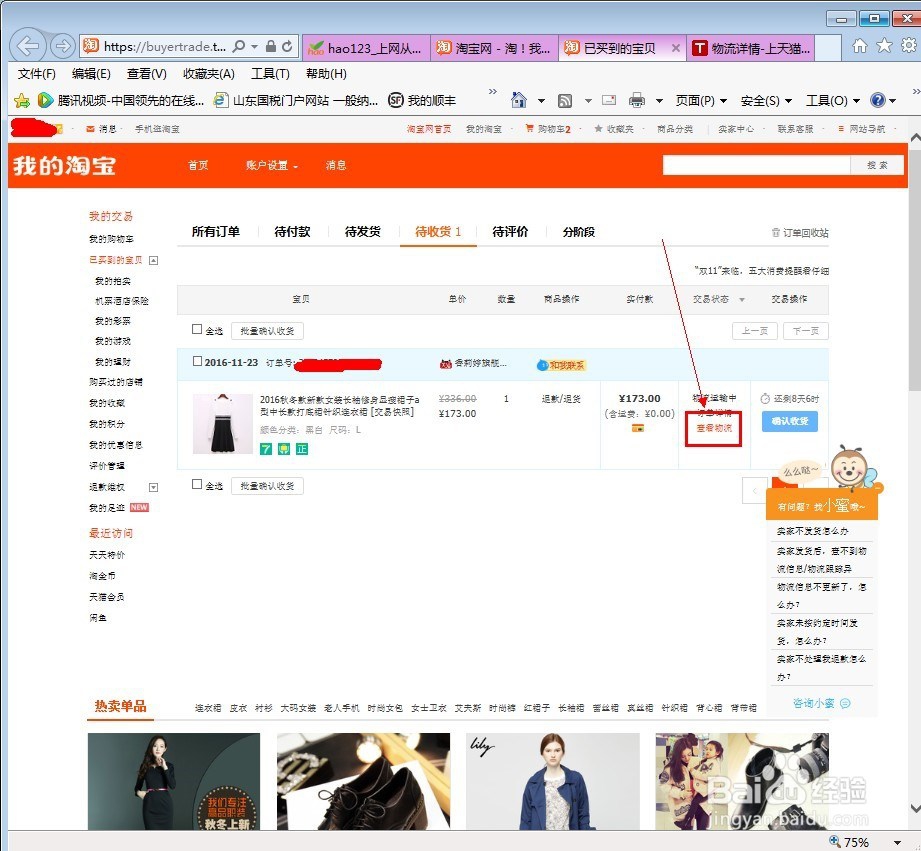Viewport: 921px width, 851px height.
Task: Tick the checkbox next to order 2016-11-23
Action: (197, 362)
